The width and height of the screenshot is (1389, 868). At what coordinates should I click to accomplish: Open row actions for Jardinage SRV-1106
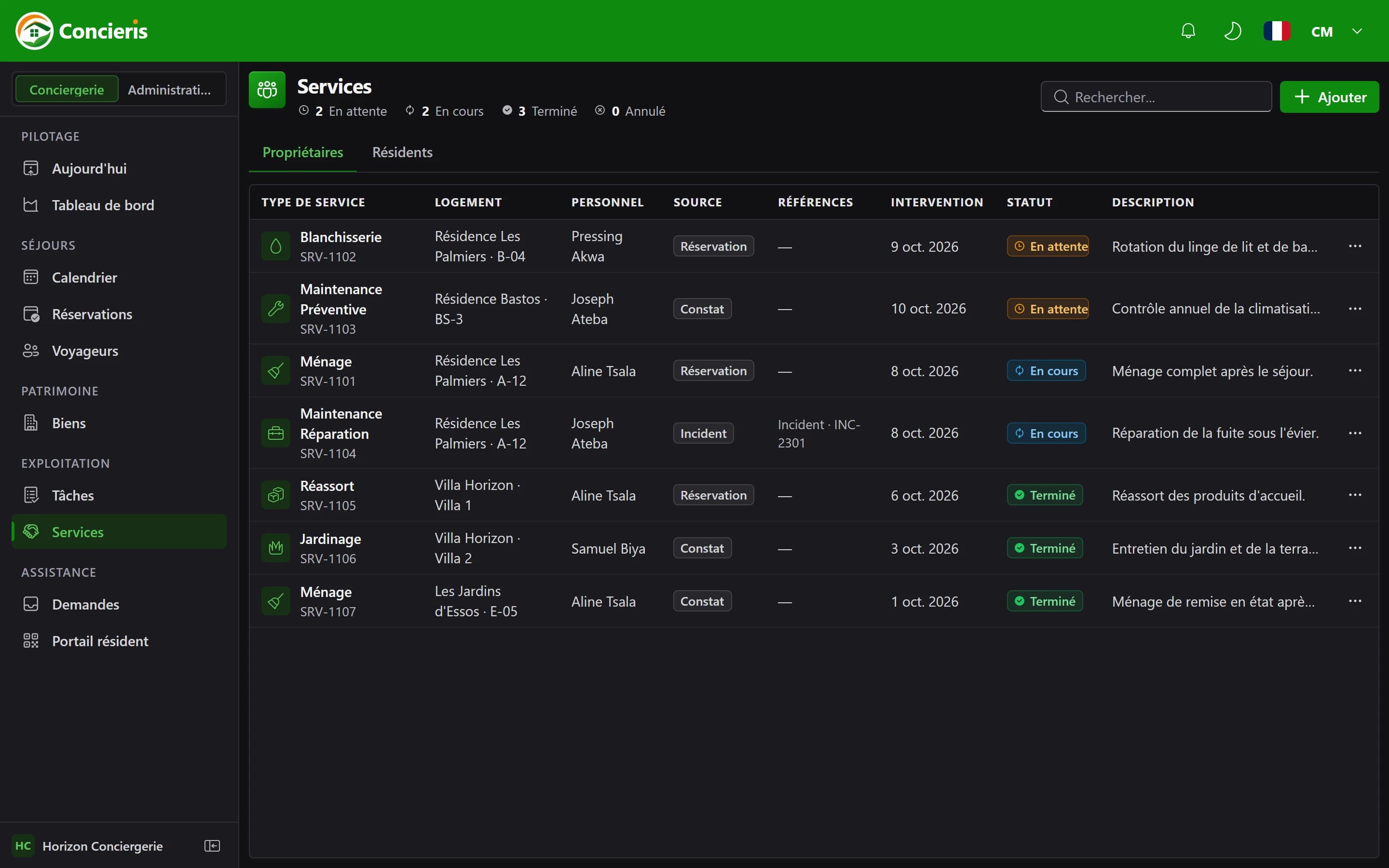click(x=1355, y=548)
